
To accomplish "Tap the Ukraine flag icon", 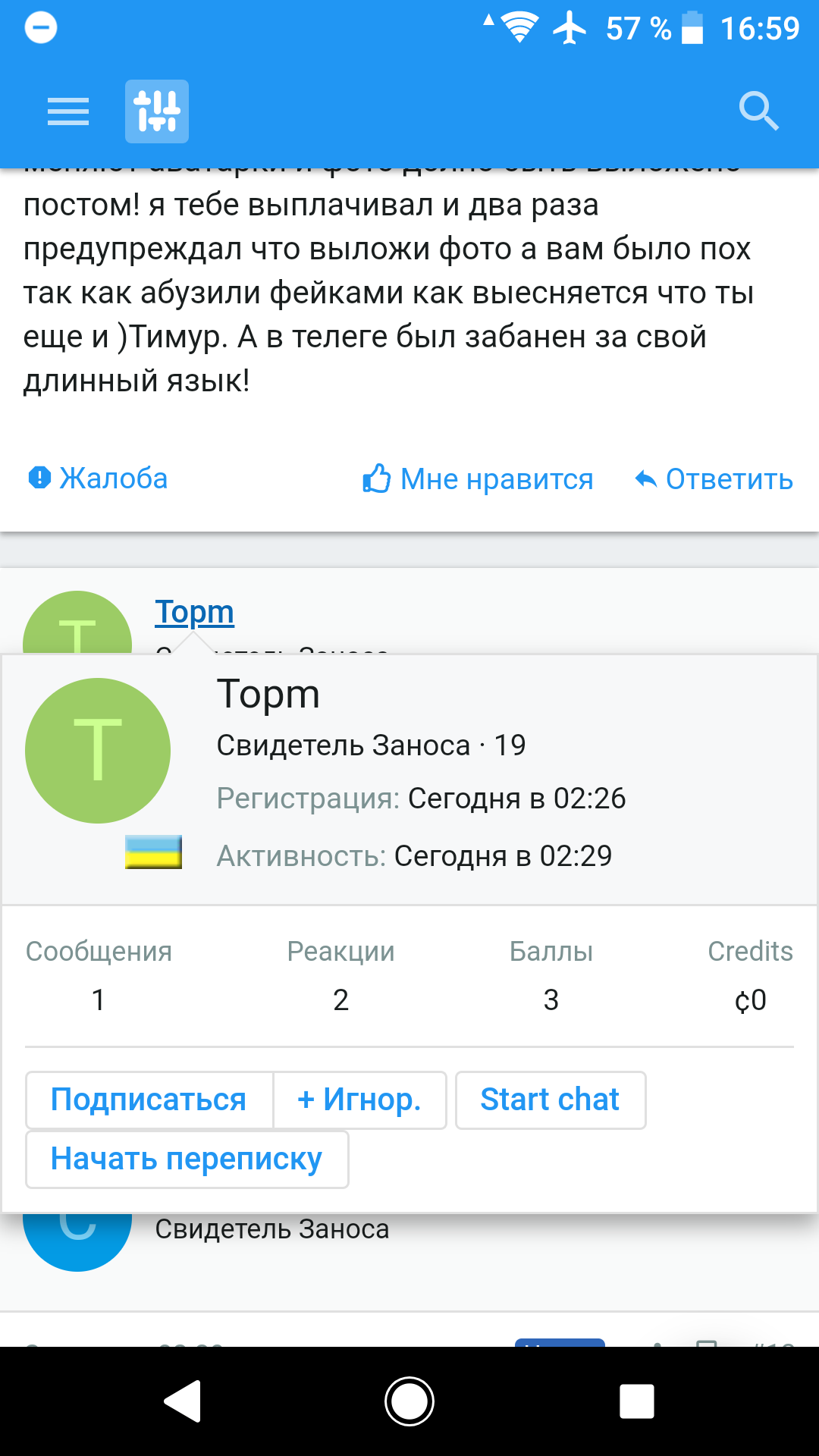I will 153,852.
